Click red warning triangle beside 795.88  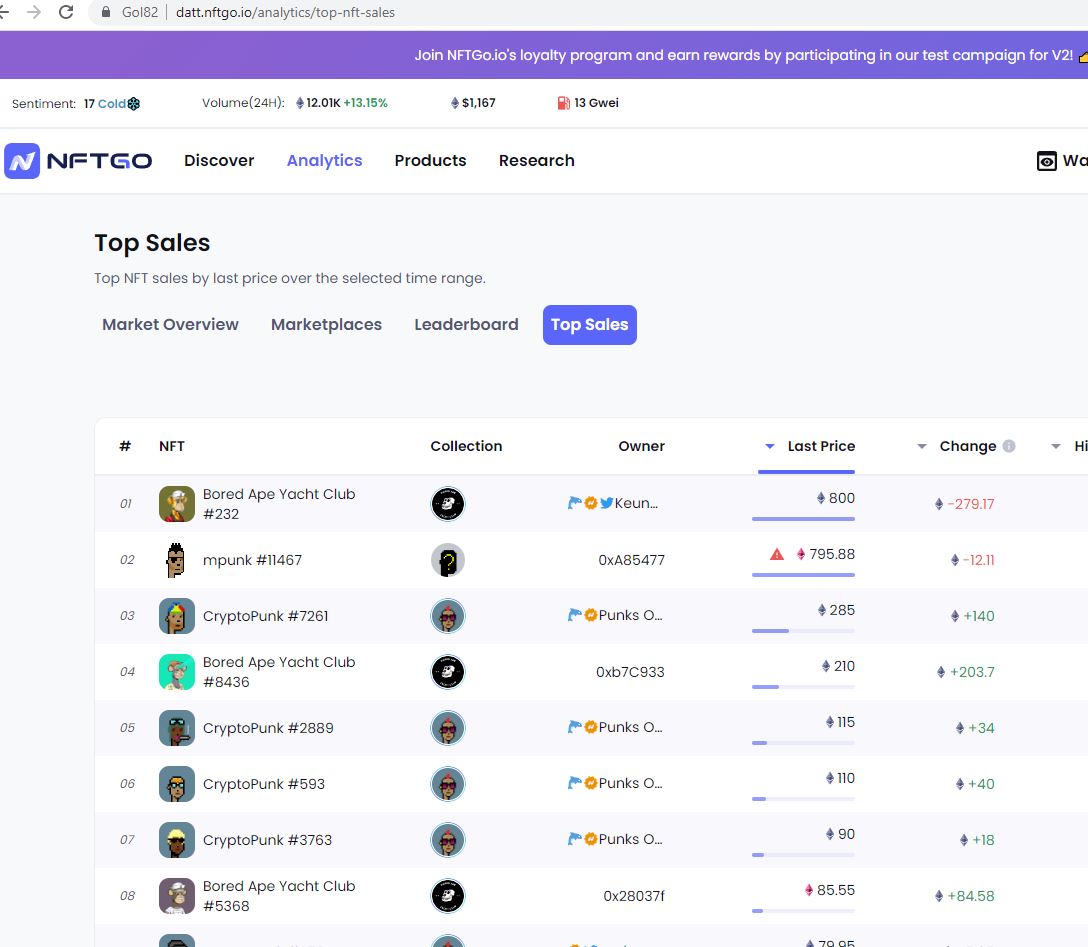(x=777, y=554)
